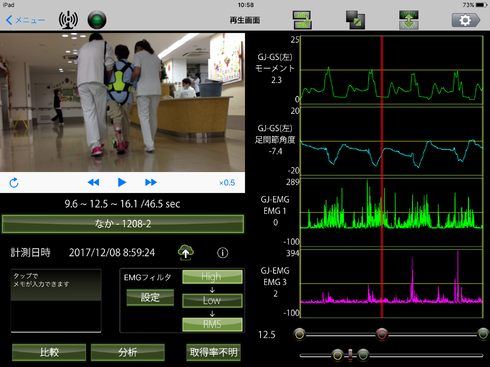
Task: Tap the iPad battery indicator
Action: (x=482, y=5)
